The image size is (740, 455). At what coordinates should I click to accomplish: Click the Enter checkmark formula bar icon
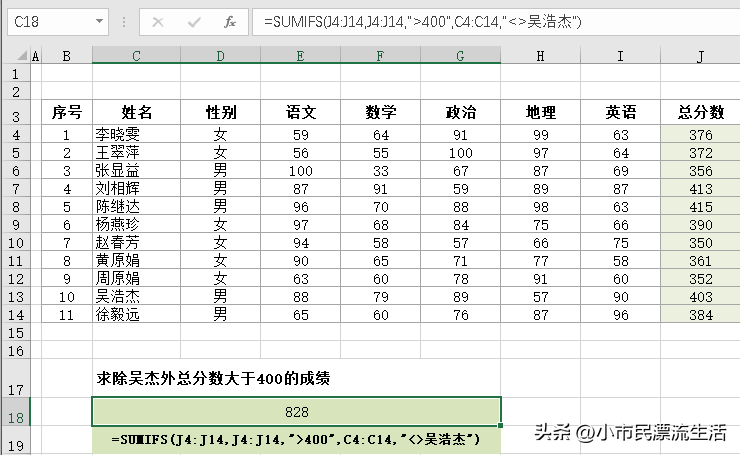(194, 22)
